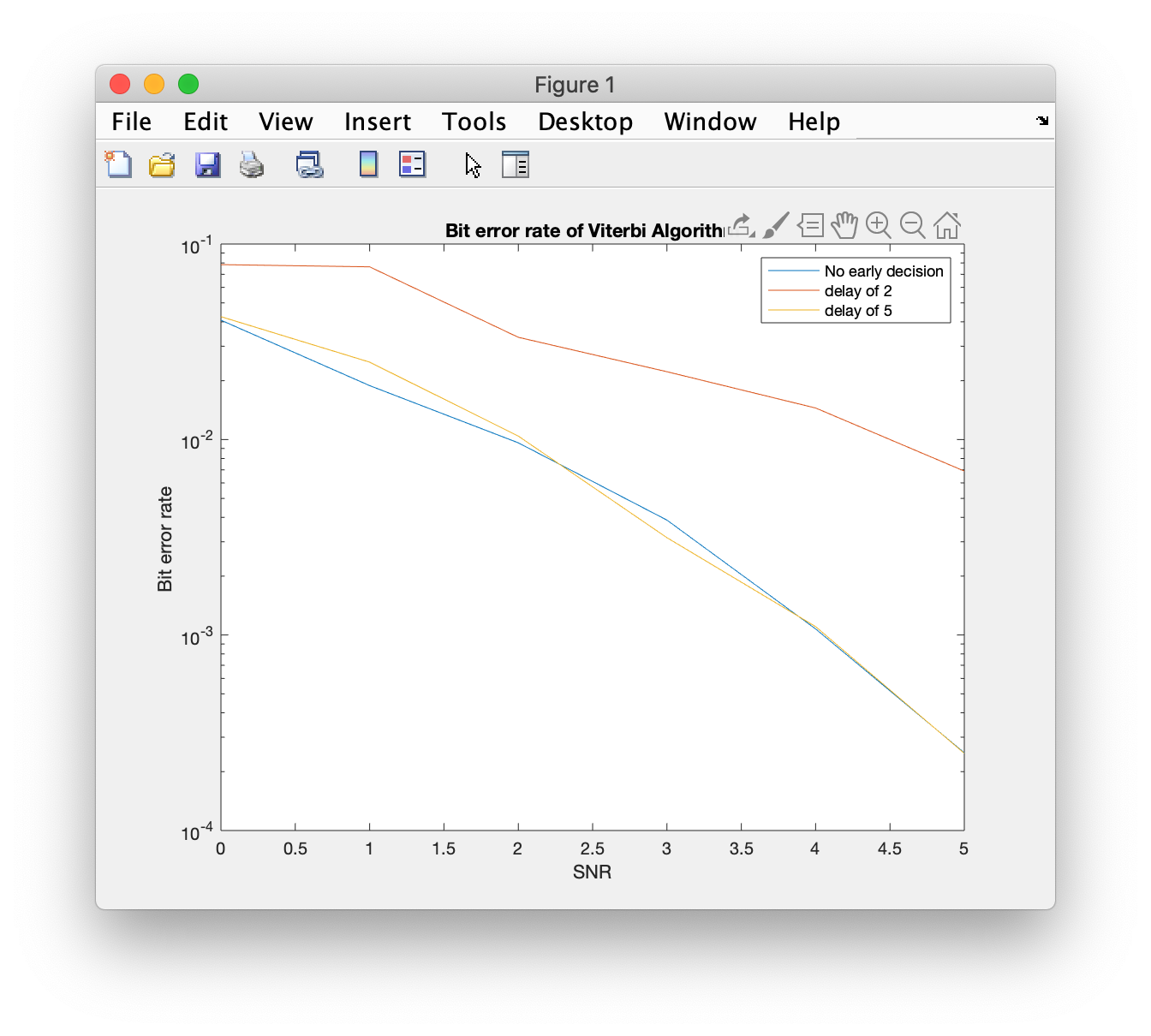Select the zoom out magnifier

(913, 225)
